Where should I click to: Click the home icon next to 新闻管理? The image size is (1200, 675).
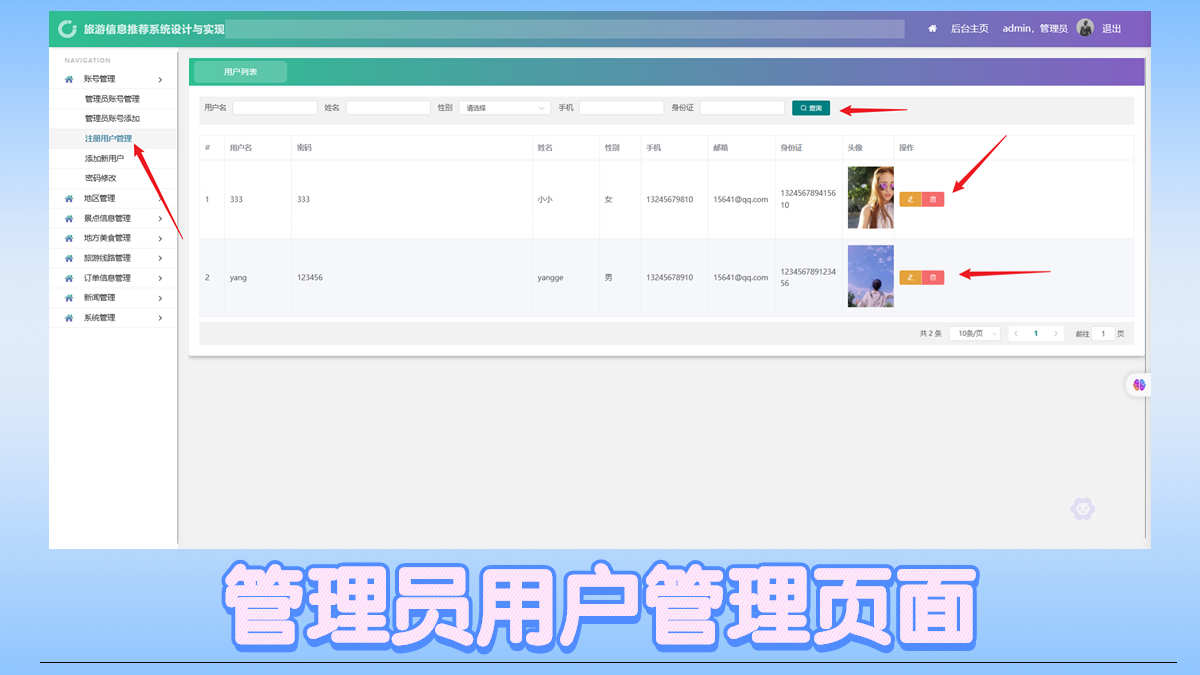(69, 298)
